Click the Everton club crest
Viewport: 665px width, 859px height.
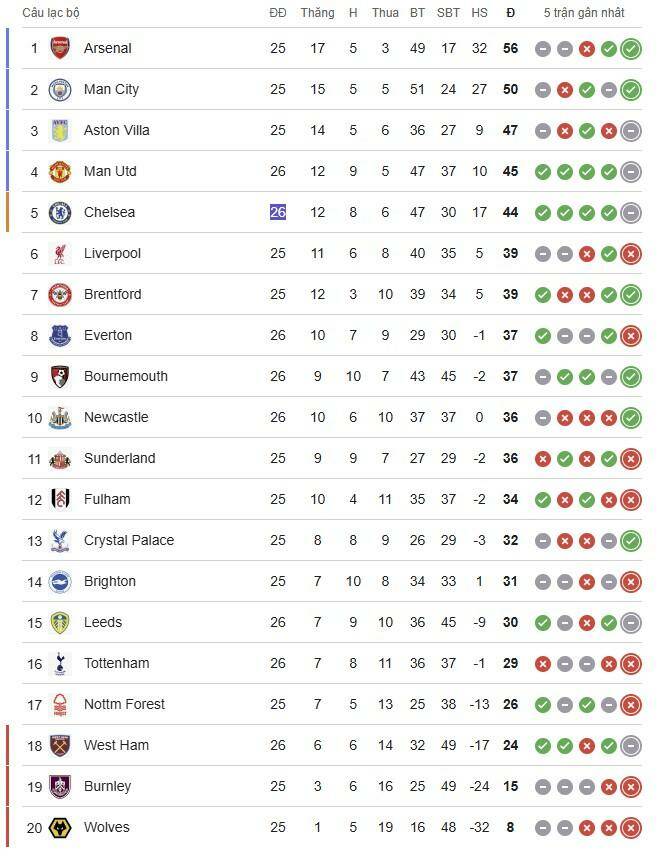[61, 335]
